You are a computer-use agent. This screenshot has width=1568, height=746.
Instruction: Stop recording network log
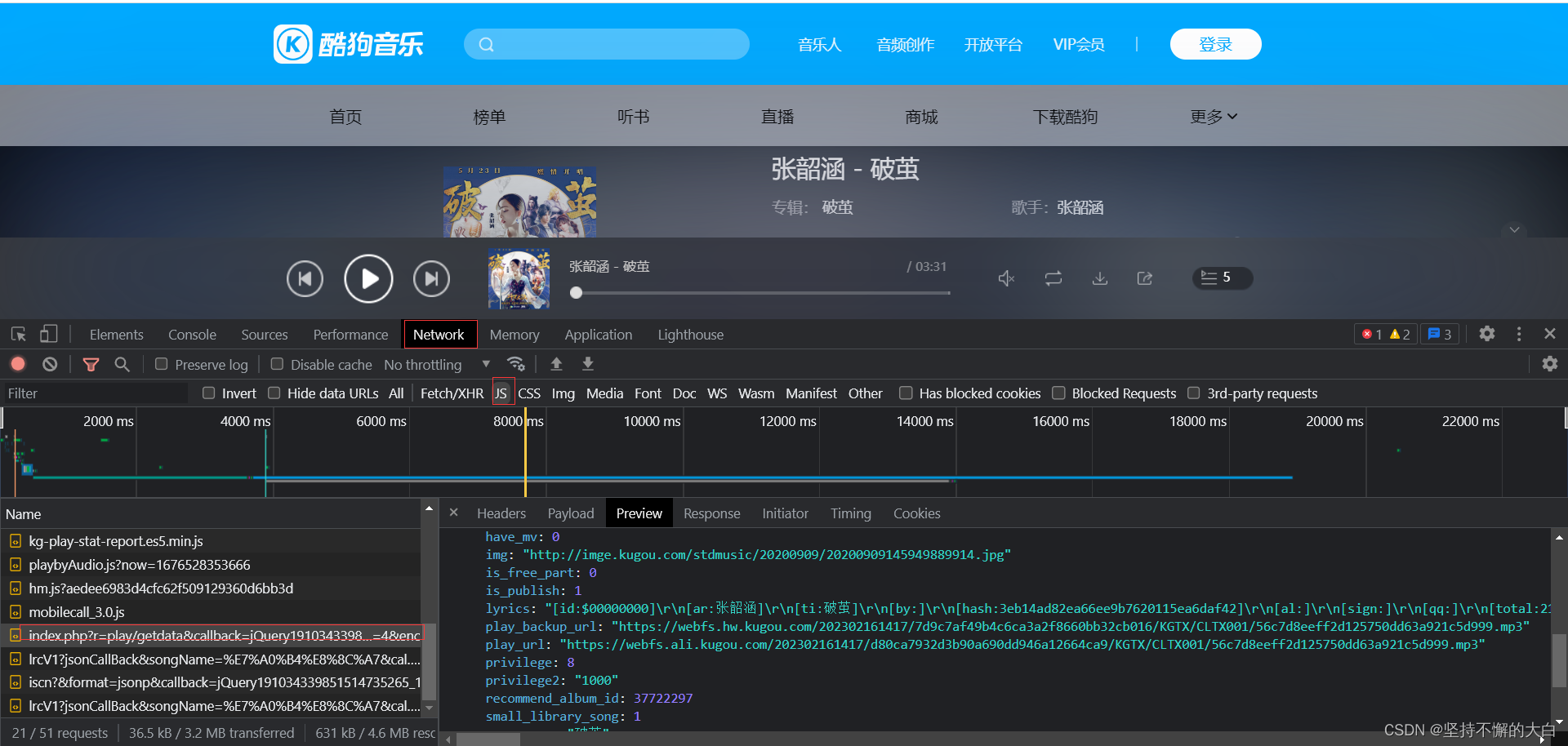point(18,364)
